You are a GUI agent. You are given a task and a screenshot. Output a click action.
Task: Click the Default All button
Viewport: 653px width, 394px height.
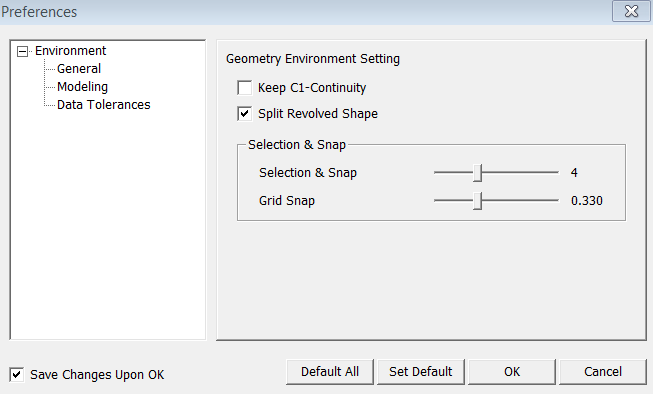(330, 372)
